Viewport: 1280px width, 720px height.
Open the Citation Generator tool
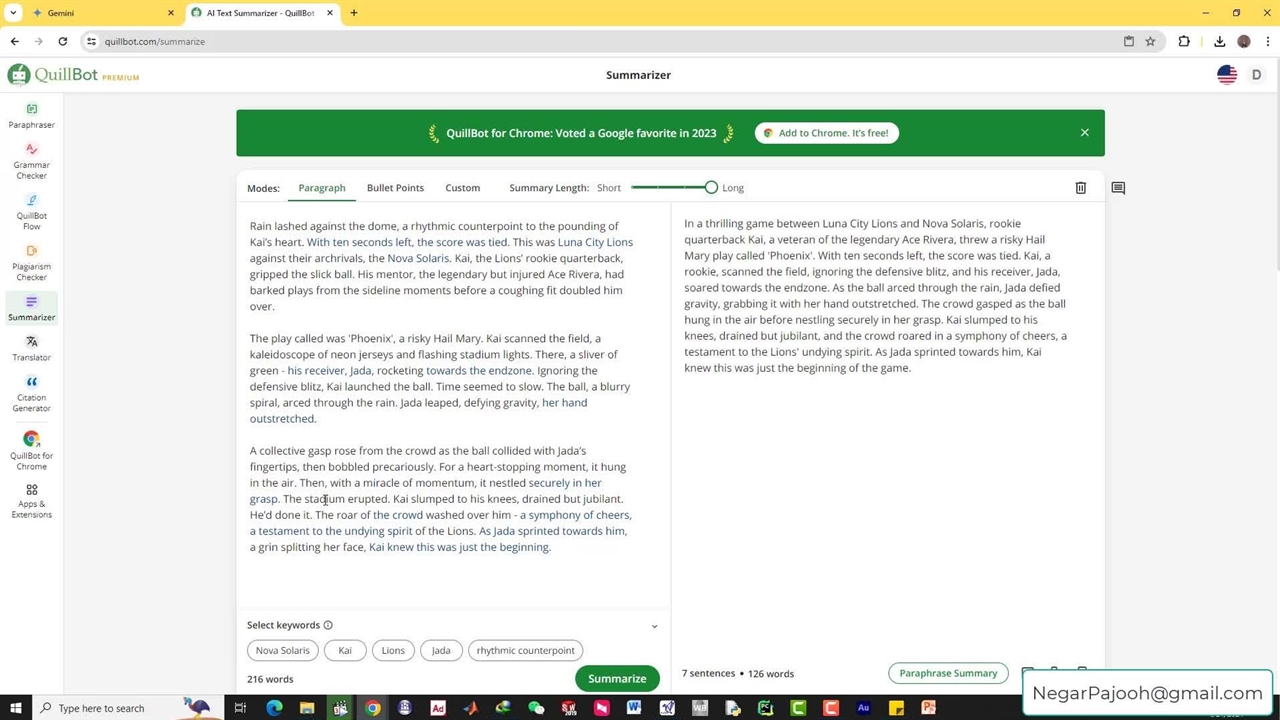click(x=31, y=394)
